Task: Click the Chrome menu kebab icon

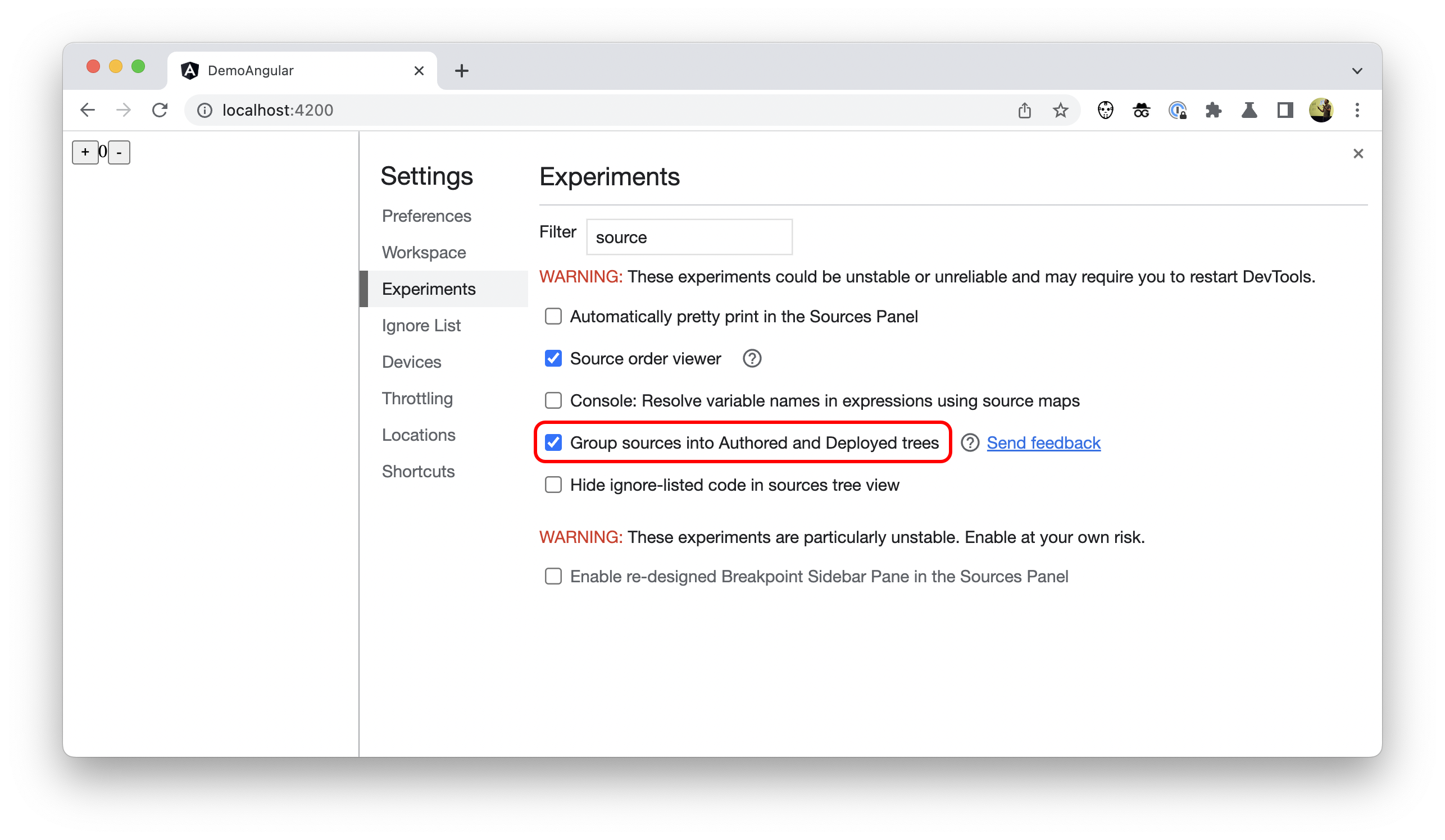Action: click(1357, 110)
